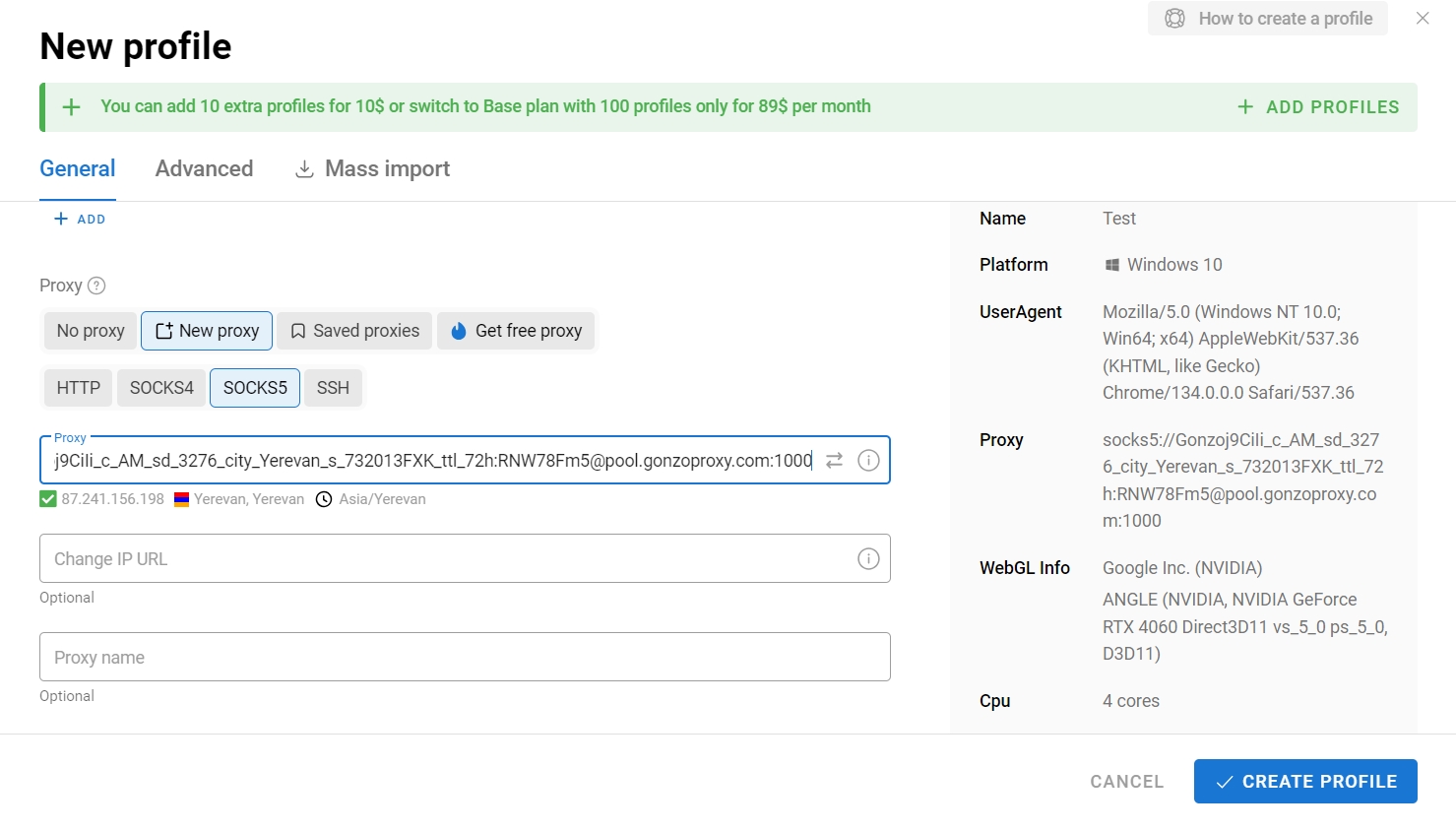Click info icon in Change IP URL field

click(x=868, y=559)
